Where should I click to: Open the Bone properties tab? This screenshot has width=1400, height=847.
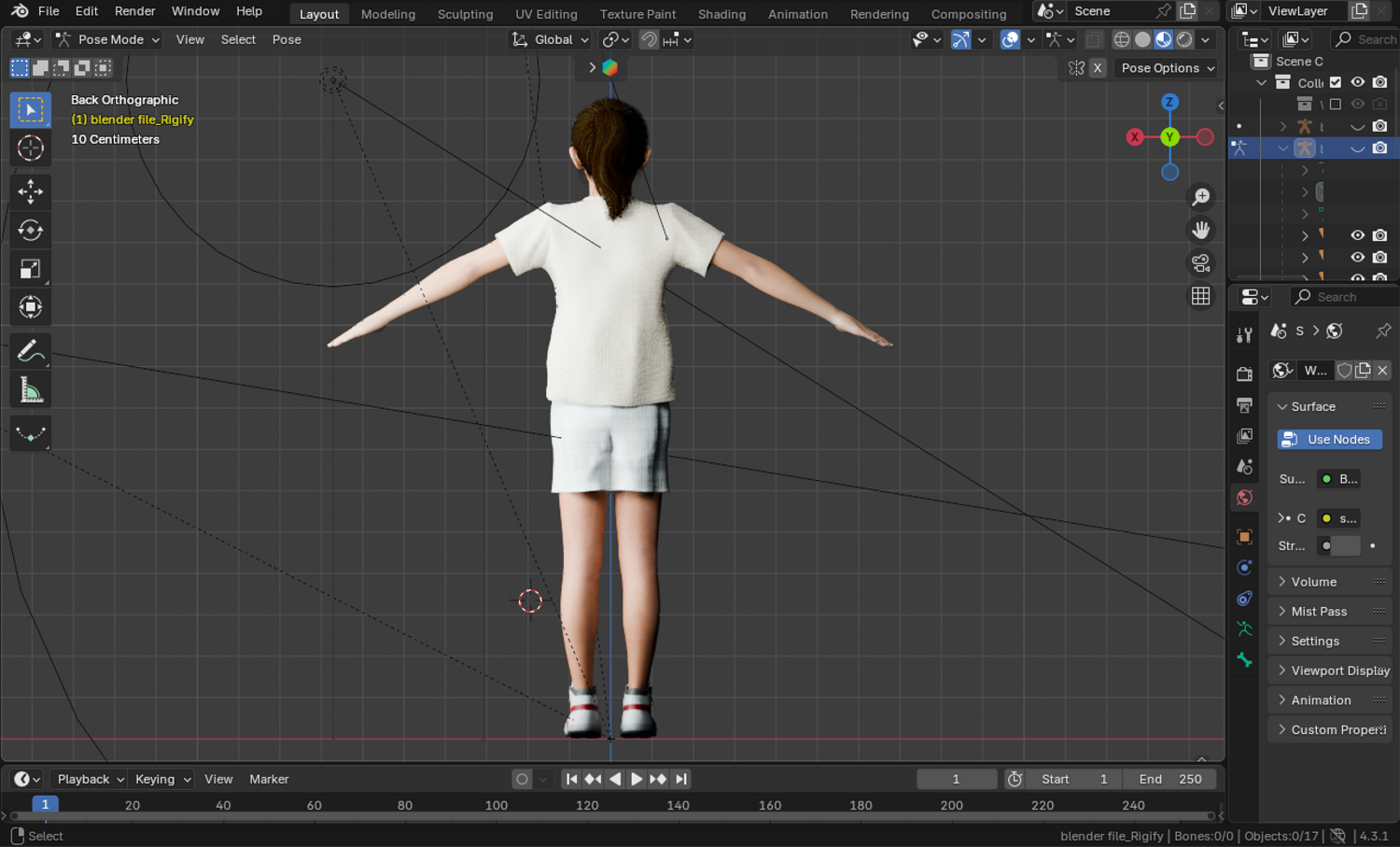point(1244,659)
